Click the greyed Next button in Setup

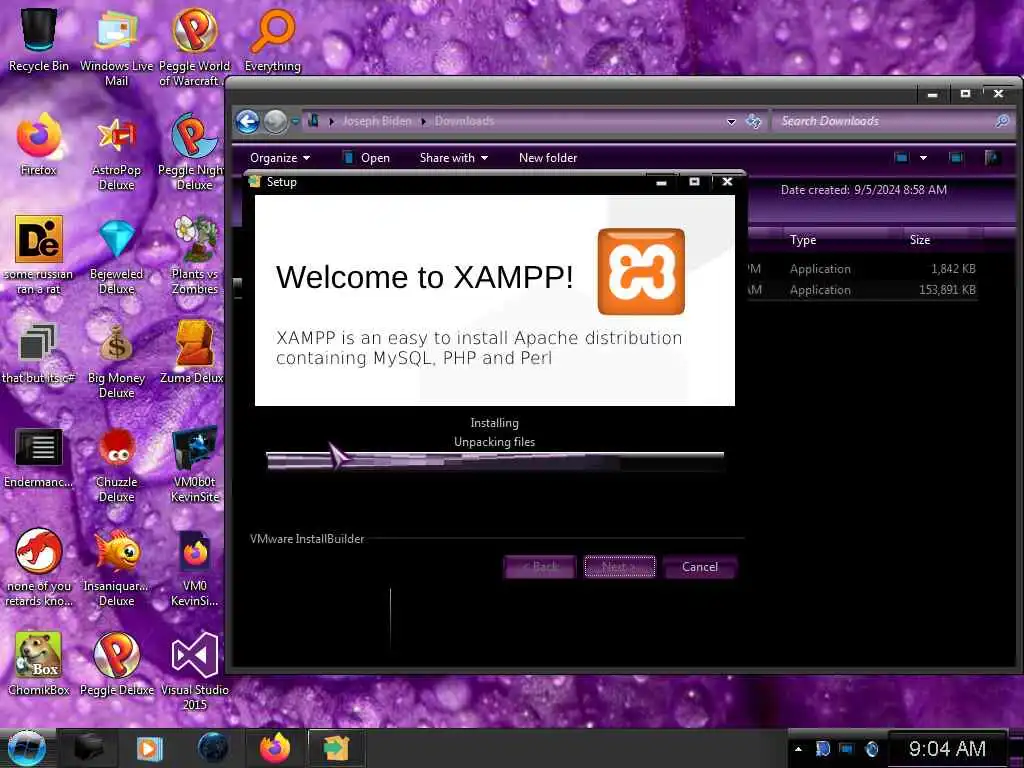pos(620,567)
